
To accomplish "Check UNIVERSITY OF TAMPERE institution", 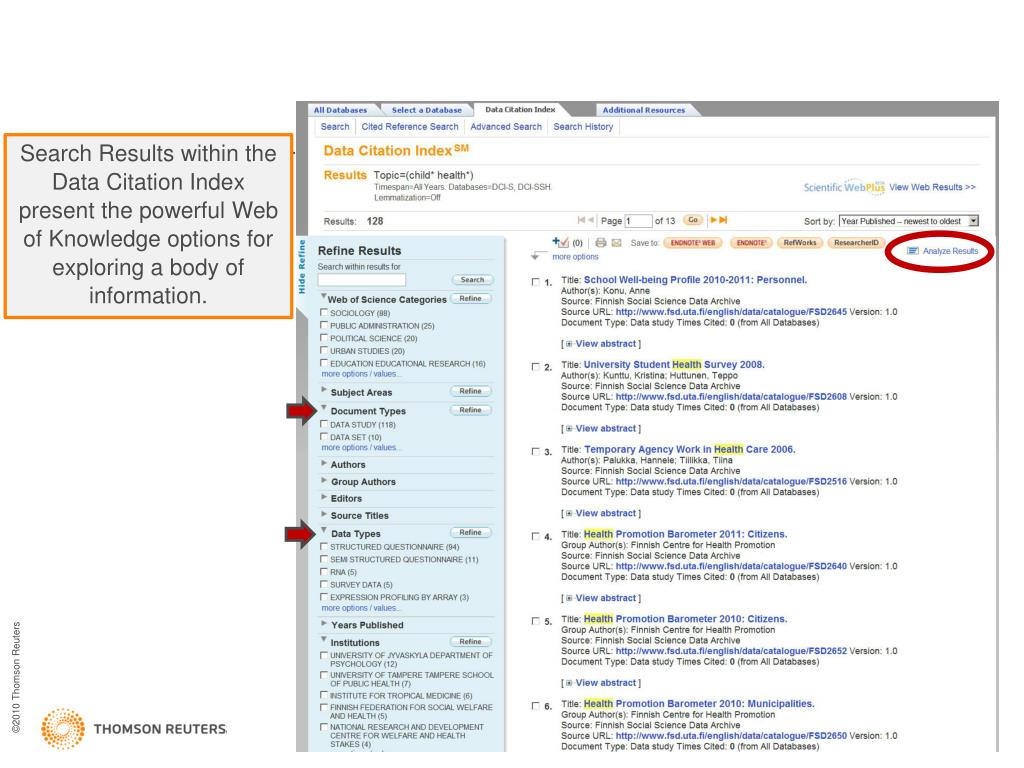I will click(324, 675).
